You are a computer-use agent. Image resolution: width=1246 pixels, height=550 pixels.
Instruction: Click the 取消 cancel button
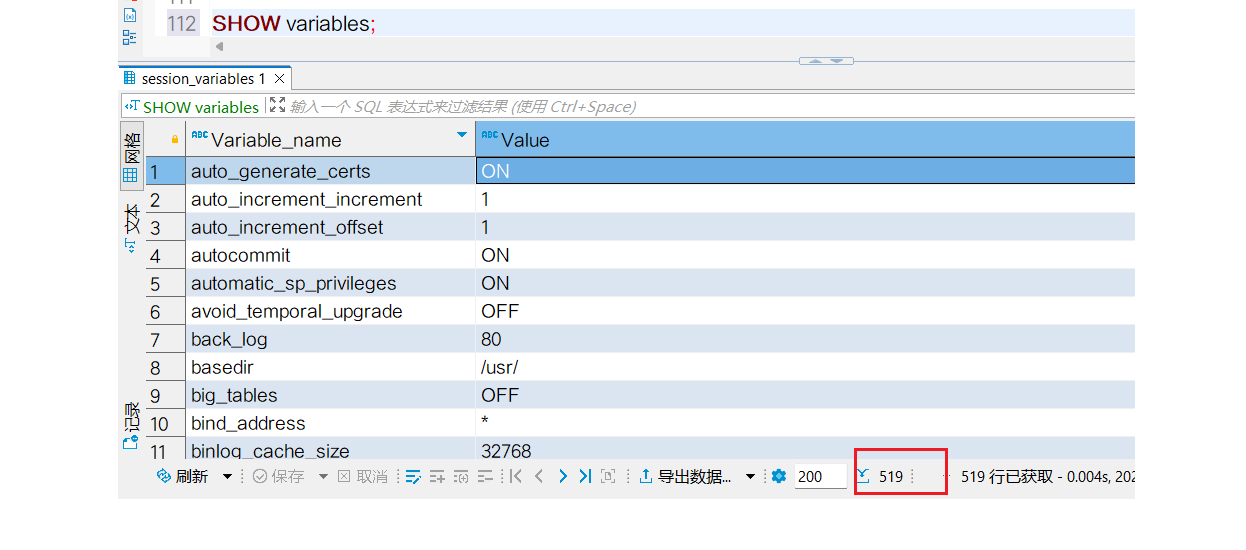tap(362, 477)
